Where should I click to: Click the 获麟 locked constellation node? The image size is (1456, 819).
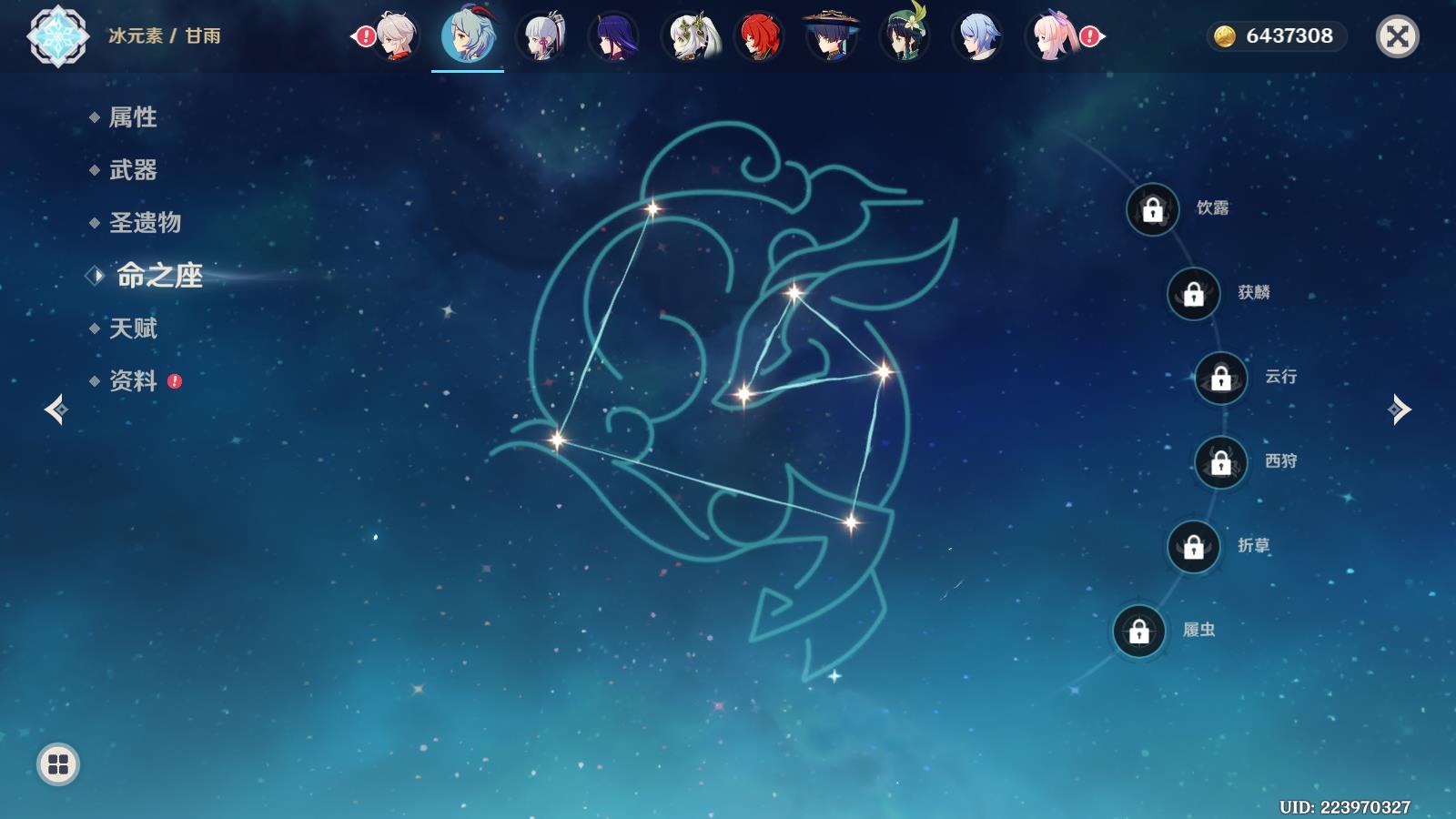[1194, 294]
